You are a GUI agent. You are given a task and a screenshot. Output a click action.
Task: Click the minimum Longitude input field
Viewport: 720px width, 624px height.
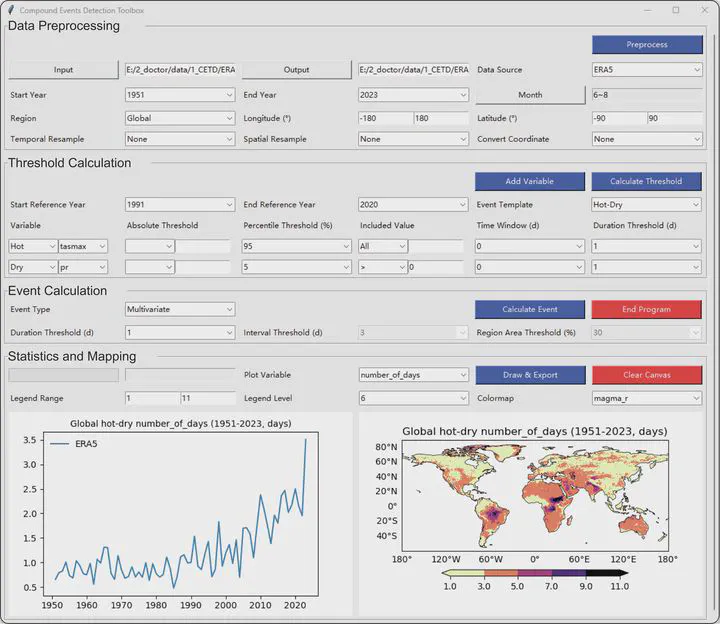tap(385, 118)
